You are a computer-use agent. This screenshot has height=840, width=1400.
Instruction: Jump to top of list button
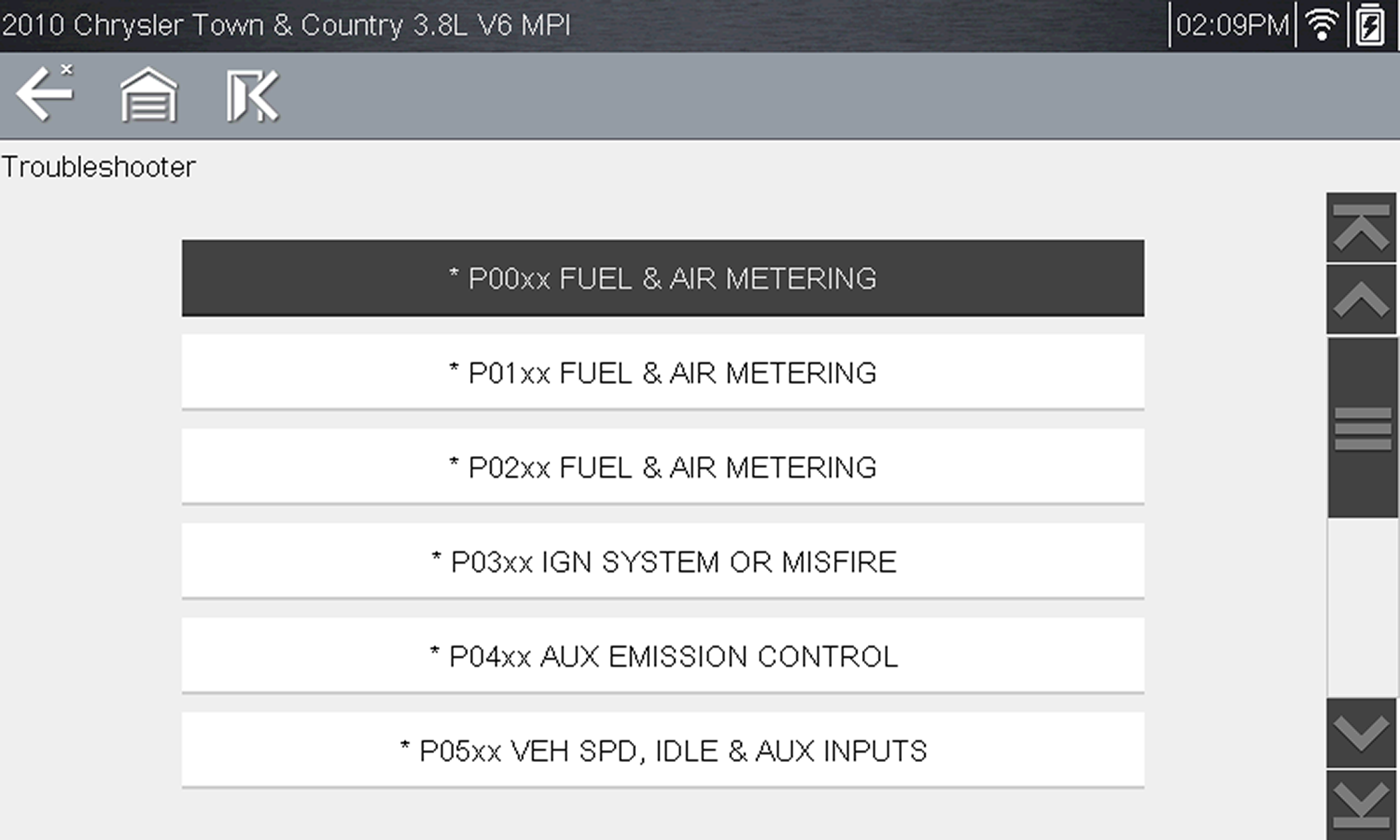(x=1362, y=228)
